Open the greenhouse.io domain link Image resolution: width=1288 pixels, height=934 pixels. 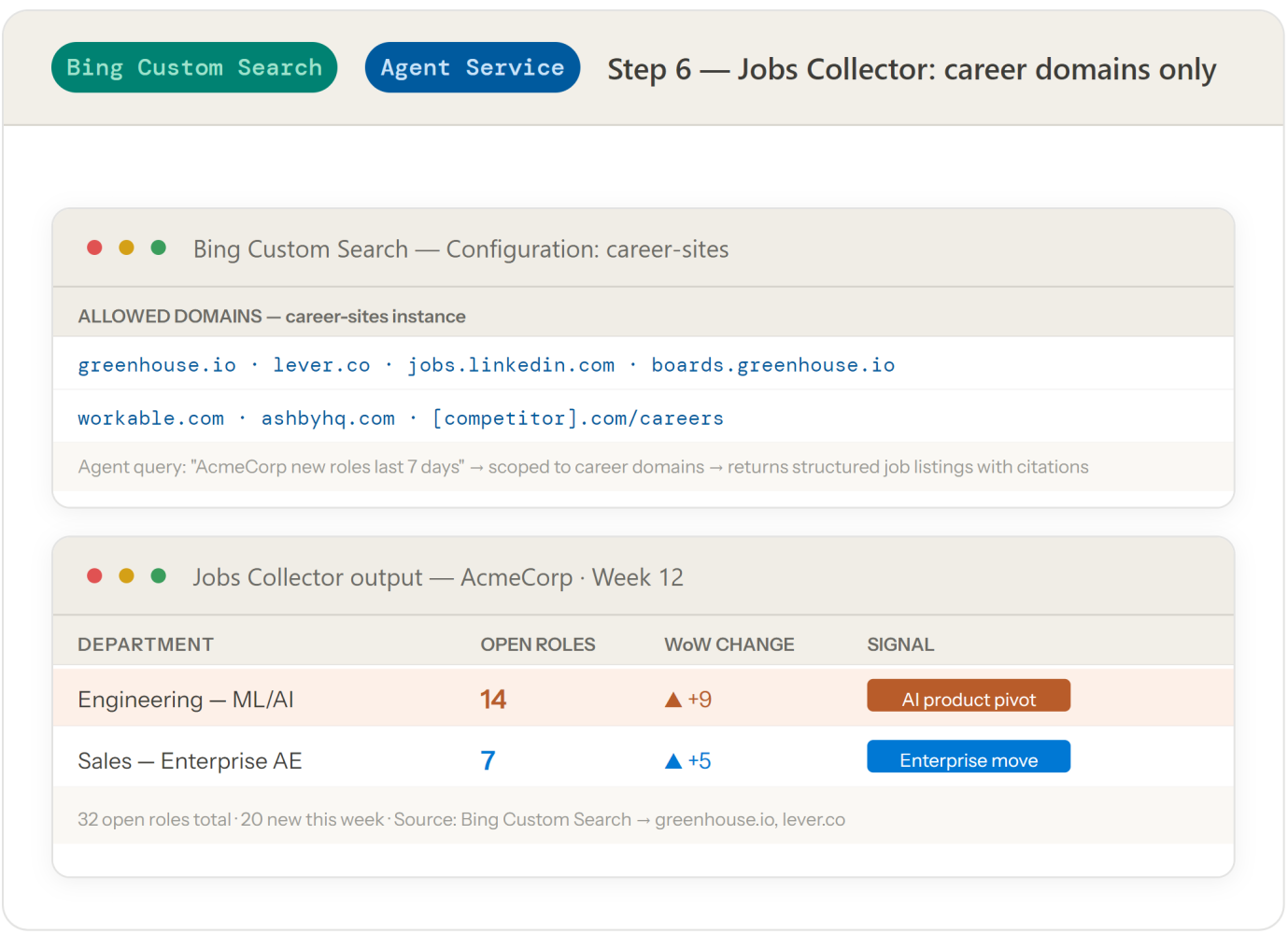pos(157,365)
